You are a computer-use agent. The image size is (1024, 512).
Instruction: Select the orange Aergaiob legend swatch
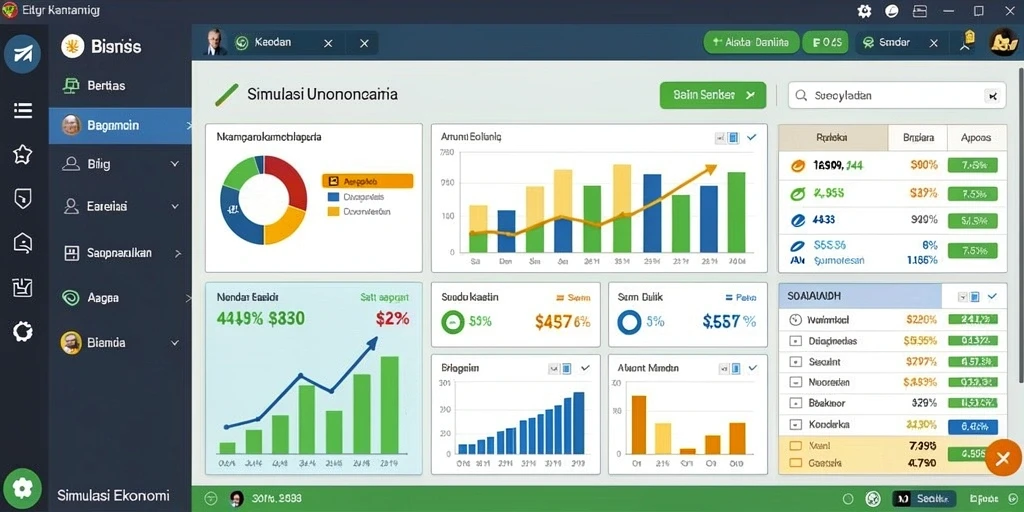click(x=333, y=181)
